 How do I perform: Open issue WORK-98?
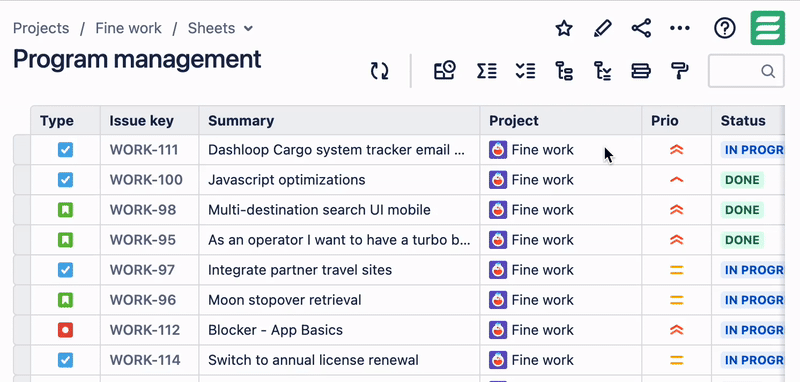tap(143, 210)
